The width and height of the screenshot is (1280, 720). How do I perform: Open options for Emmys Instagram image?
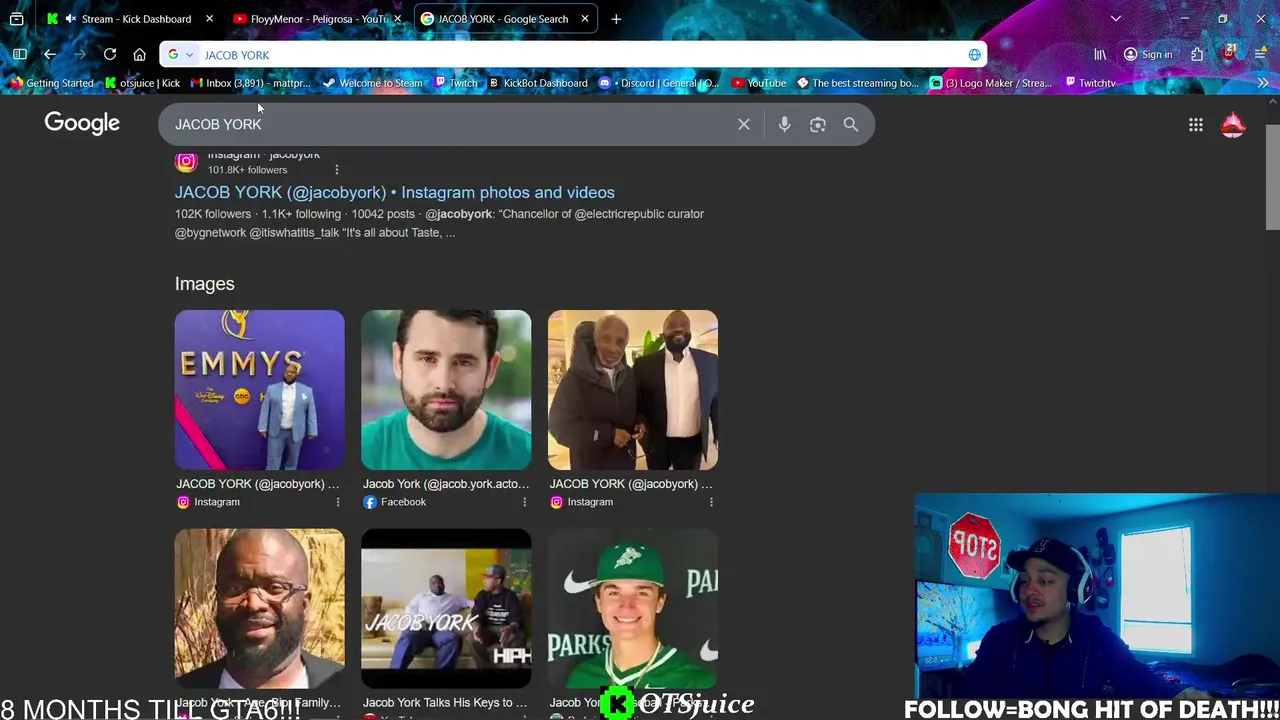[337, 502]
